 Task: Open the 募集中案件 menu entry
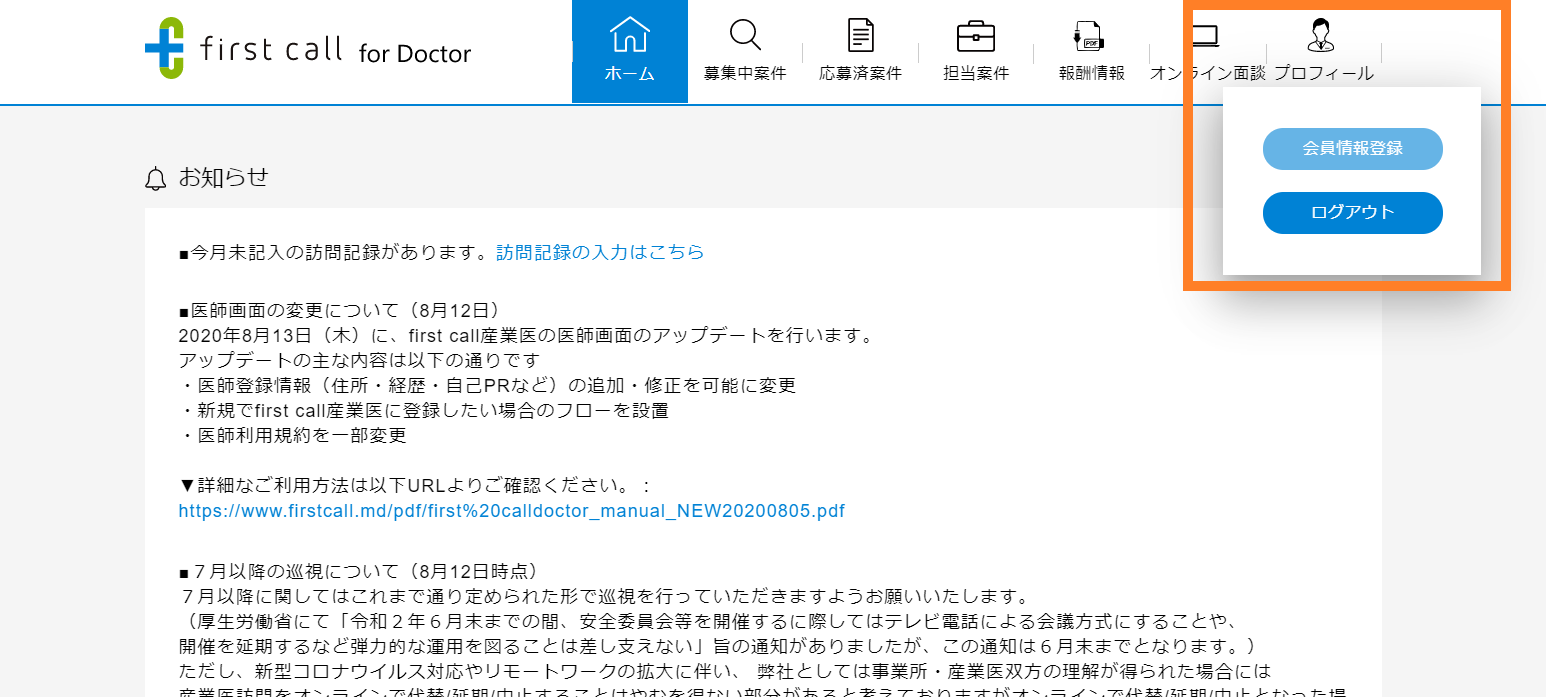point(745,70)
